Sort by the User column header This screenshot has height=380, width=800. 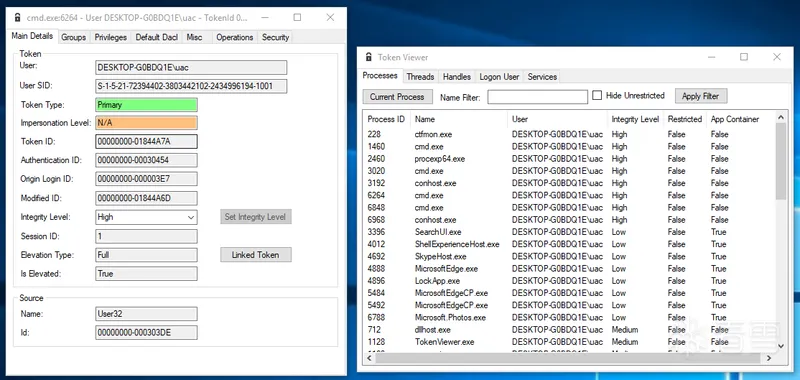558,119
